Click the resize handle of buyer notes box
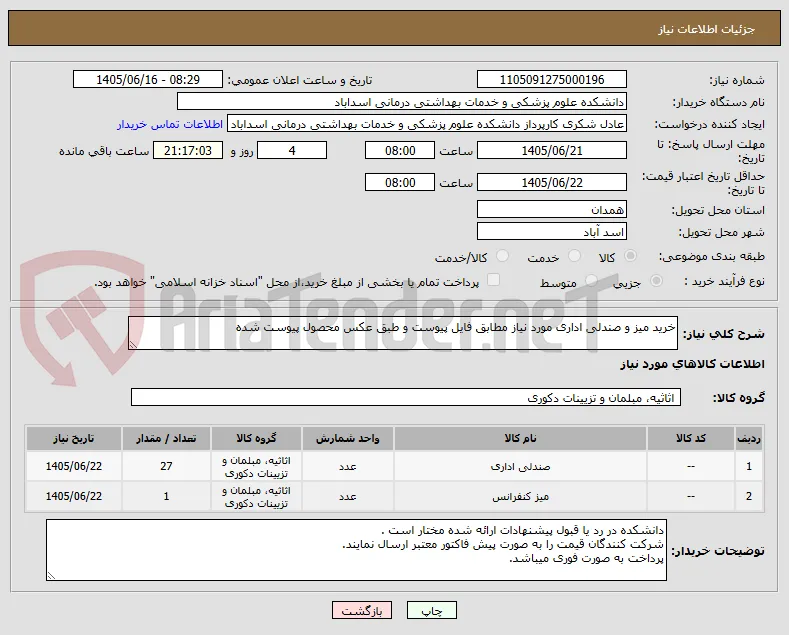Image resolution: width=789 pixels, height=635 pixels. [x=51, y=576]
